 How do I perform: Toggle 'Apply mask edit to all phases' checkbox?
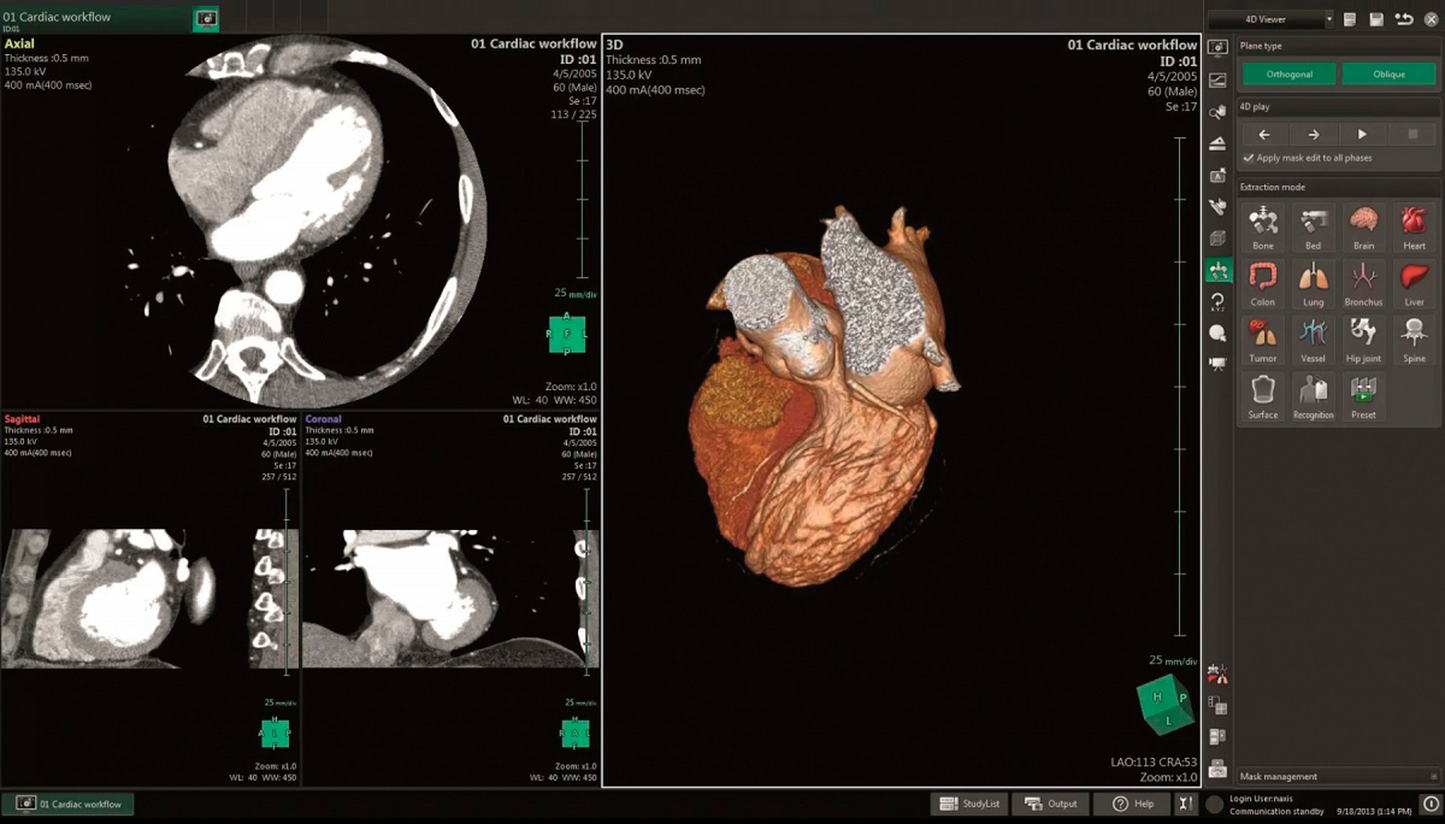1249,158
